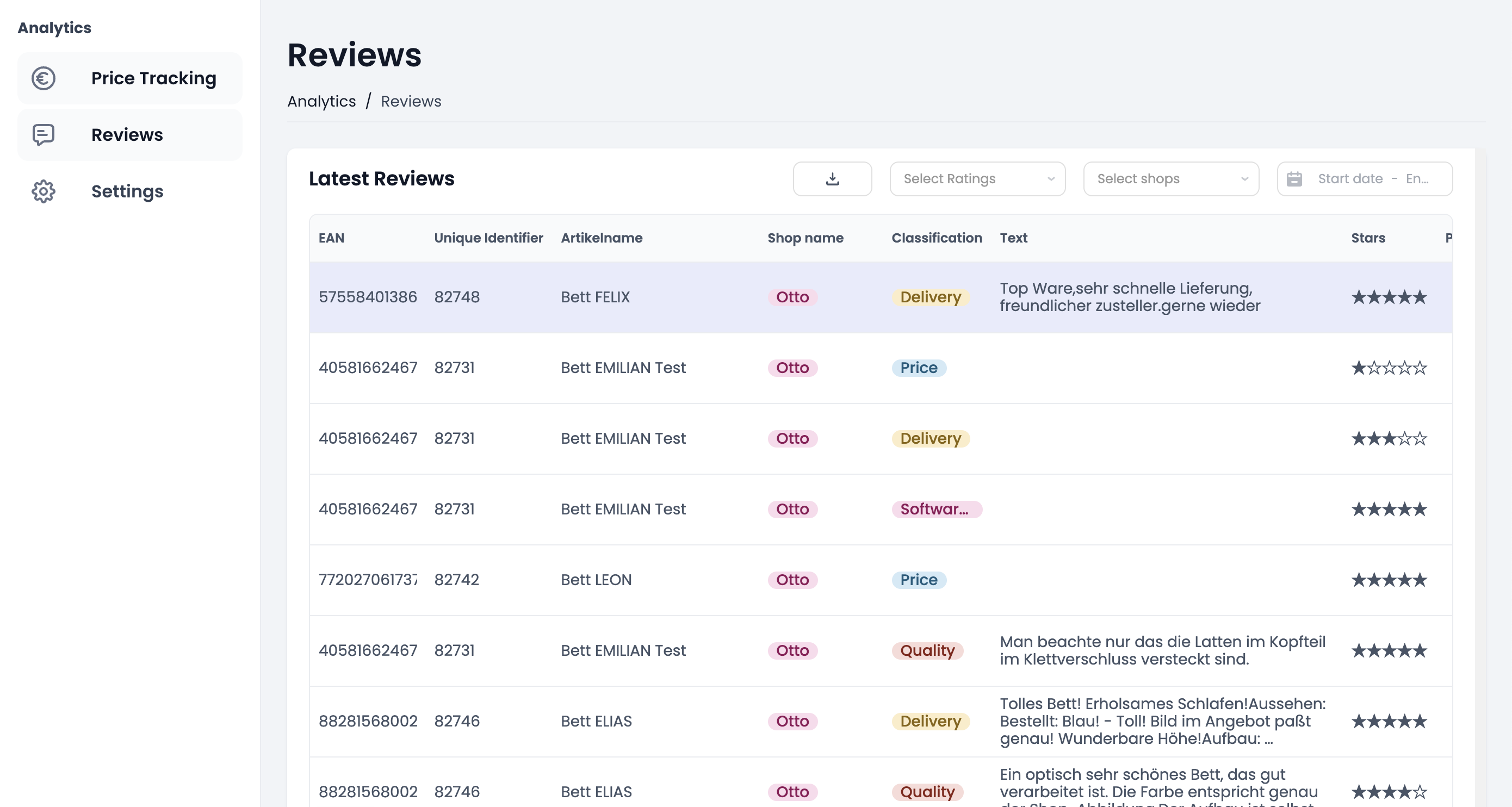The width and height of the screenshot is (1512, 807).
Task: Click the one-star rating in the Price row
Action: pos(1389,368)
